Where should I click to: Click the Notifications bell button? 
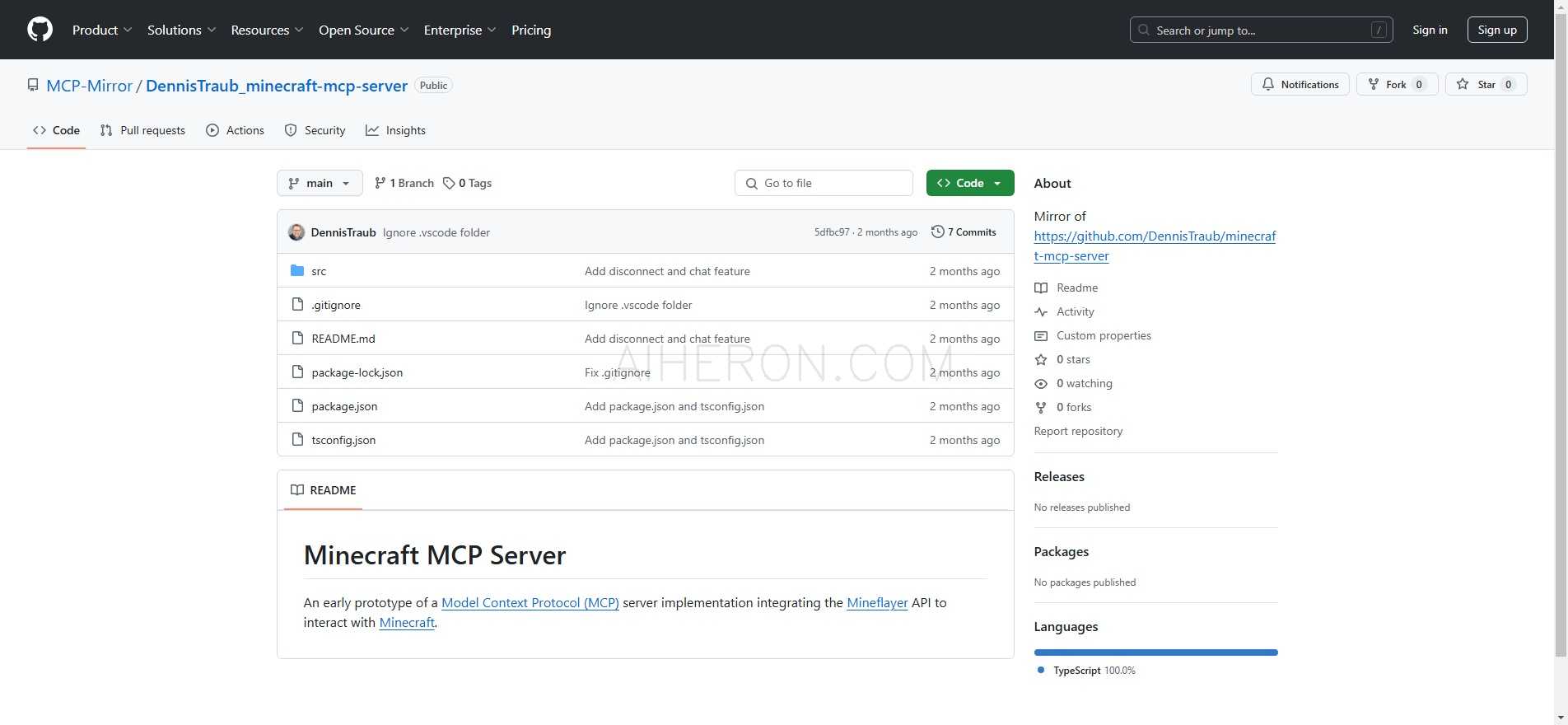pos(1300,84)
